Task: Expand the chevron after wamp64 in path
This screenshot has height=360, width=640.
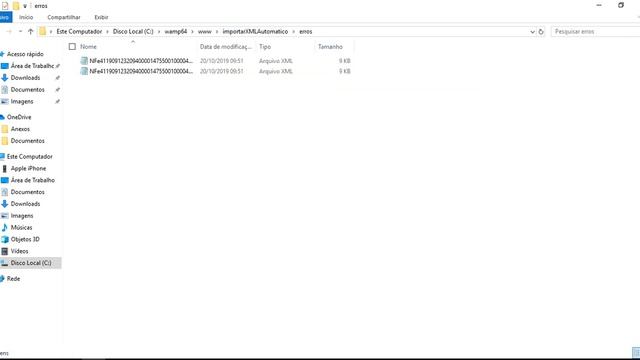Action: pyautogui.click(x=192, y=31)
